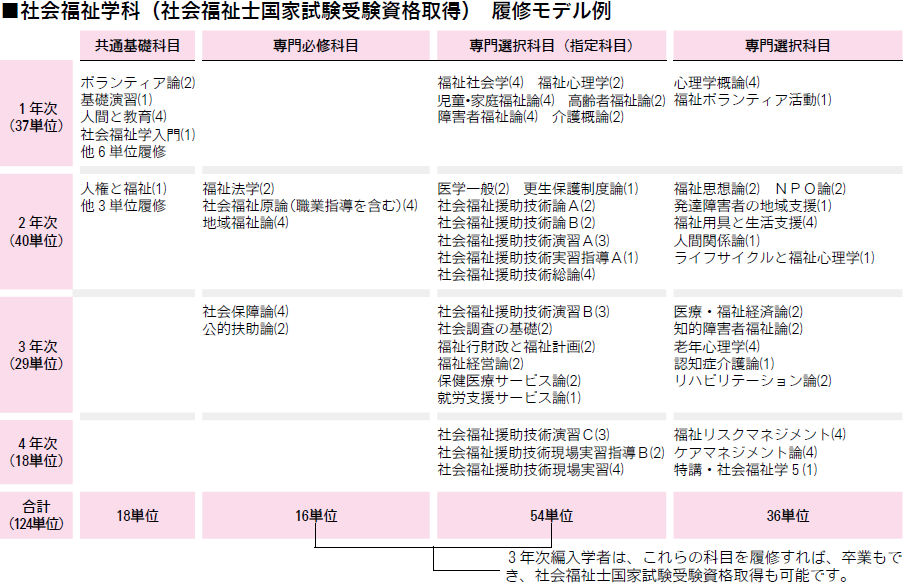This screenshot has height=584, width=903.
Task: Click 認知症介護論(1) entry
Action: click(724, 364)
